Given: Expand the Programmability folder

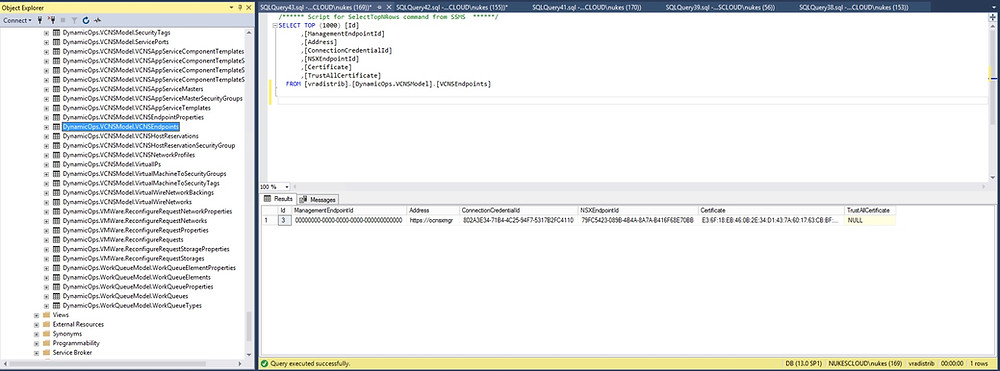Looking at the screenshot, I should tap(36, 343).
